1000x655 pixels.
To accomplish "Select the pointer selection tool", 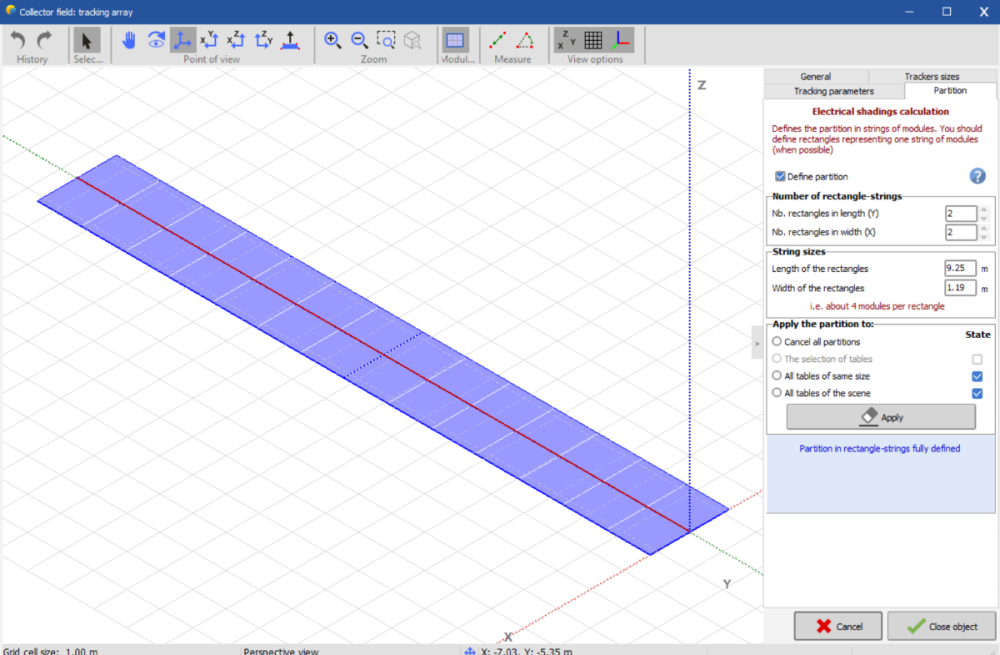I will click(87, 40).
